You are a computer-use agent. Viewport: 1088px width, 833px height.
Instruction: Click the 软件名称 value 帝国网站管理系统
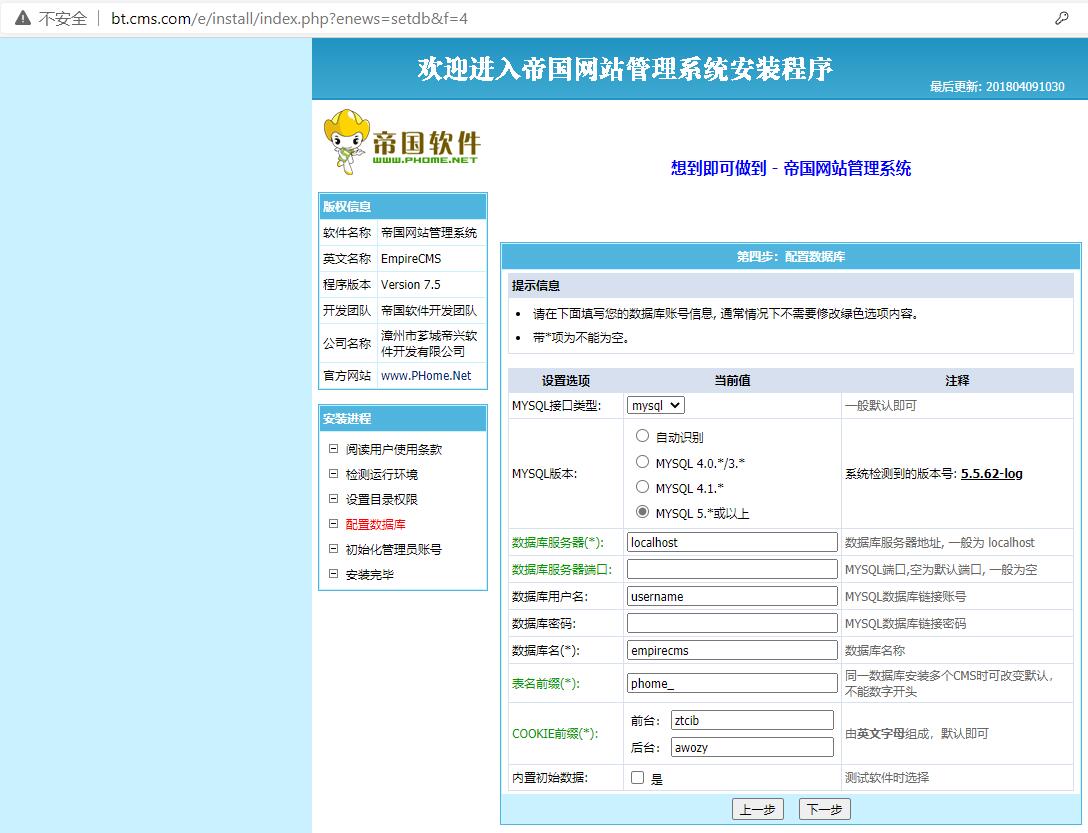(431, 233)
